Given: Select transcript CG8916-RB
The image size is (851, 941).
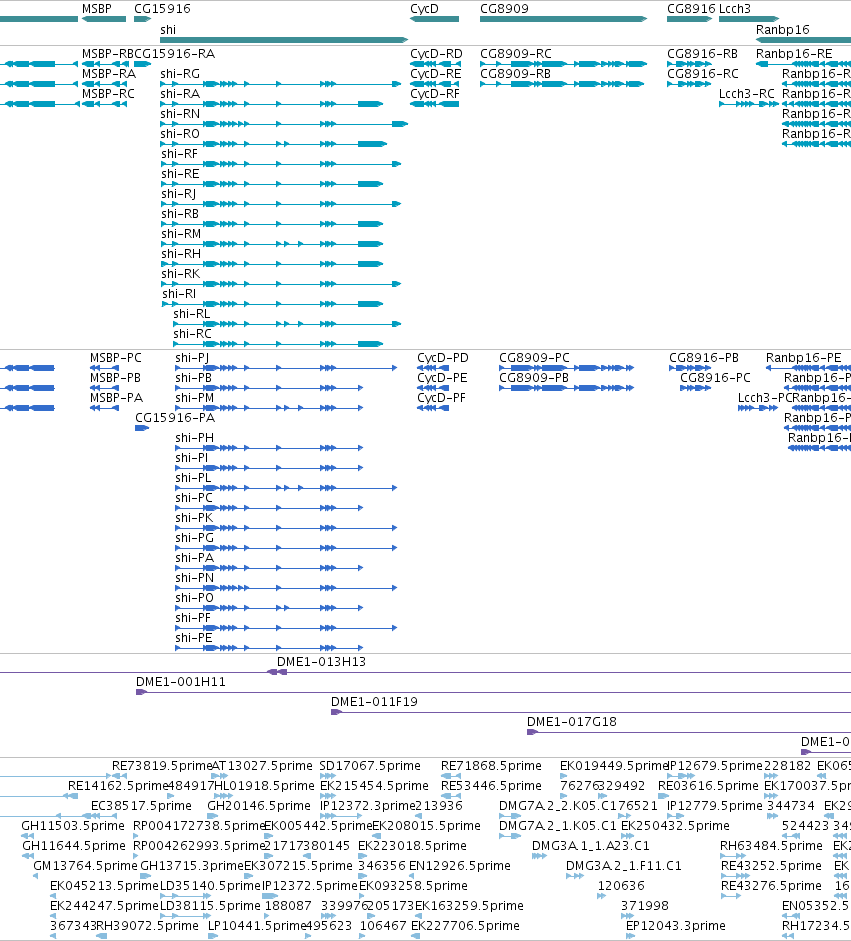Looking at the screenshot, I should 690,64.
